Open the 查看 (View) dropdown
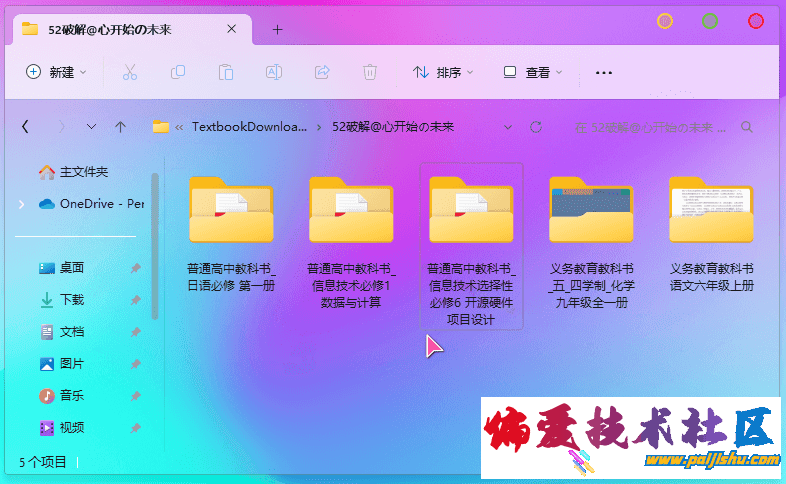The image size is (786, 484). pyautogui.click(x=533, y=72)
